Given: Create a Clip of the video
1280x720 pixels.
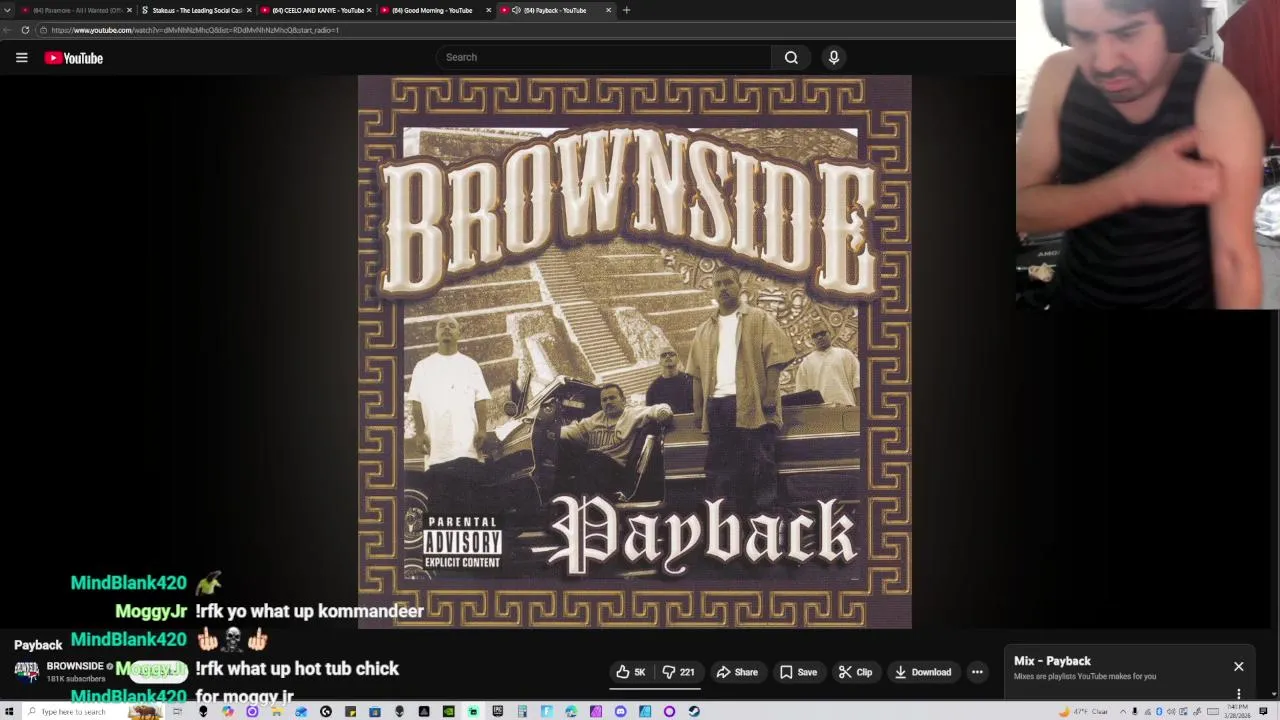Looking at the screenshot, I should click(856, 672).
